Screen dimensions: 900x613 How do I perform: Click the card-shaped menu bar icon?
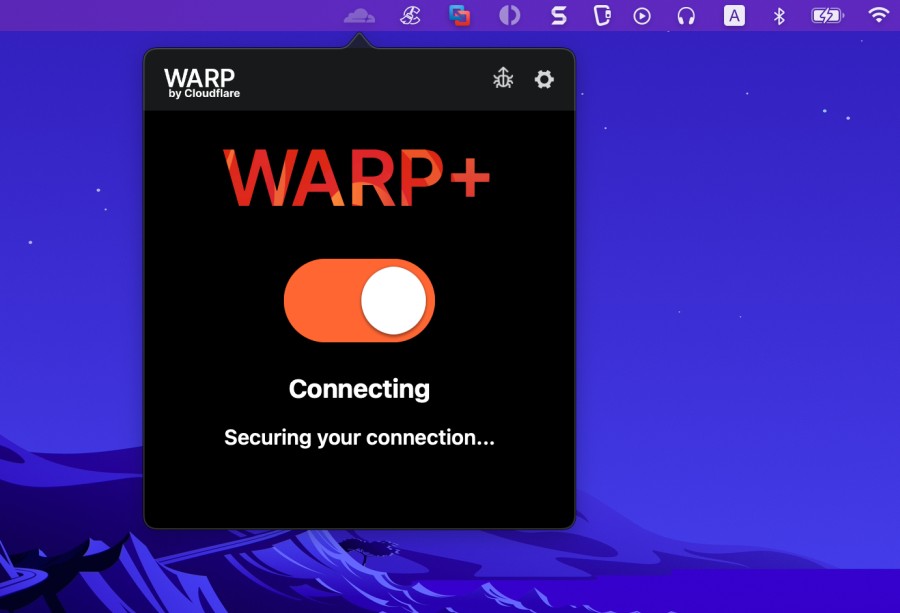tap(602, 15)
